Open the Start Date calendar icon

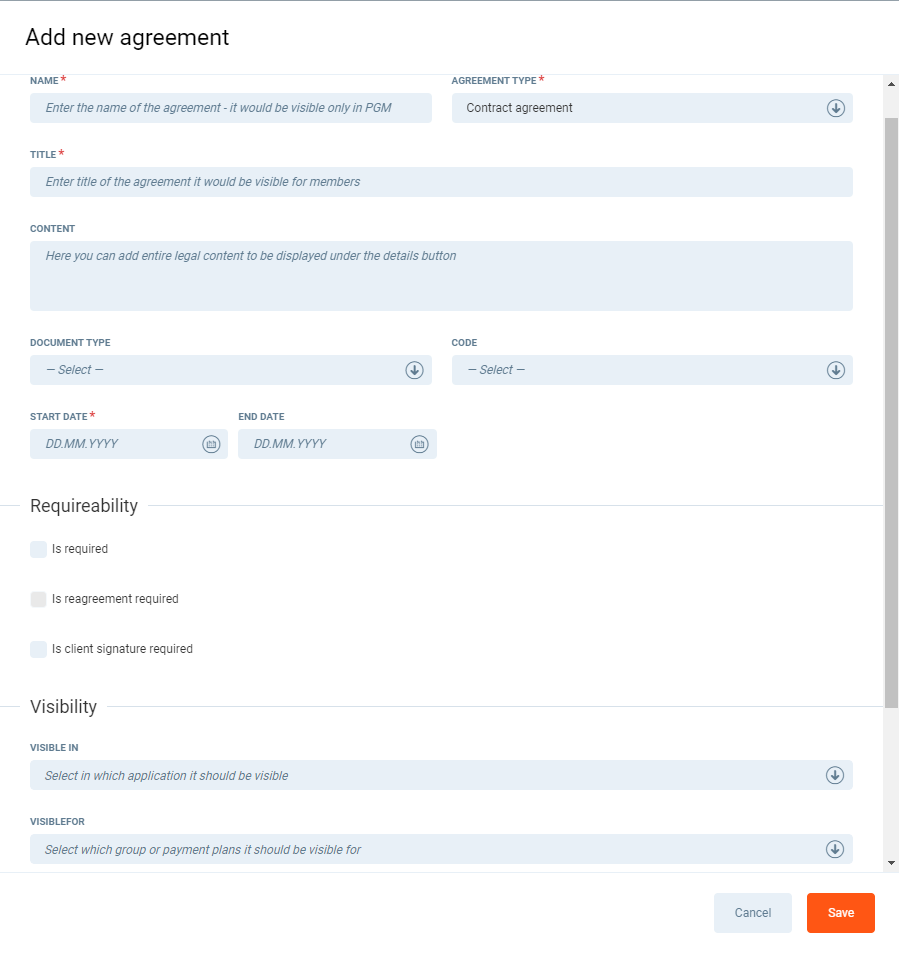point(211,444)
